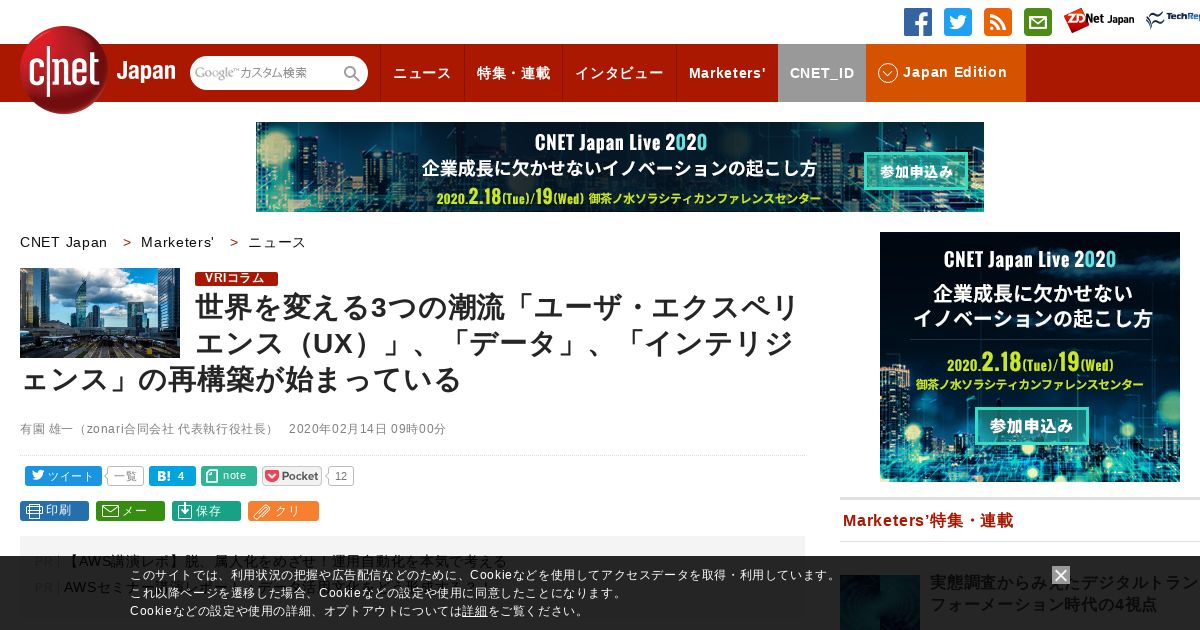Viewport: 1200px width, 630px height.
Task: Open the Marketers' menu item
Action: 727,73
